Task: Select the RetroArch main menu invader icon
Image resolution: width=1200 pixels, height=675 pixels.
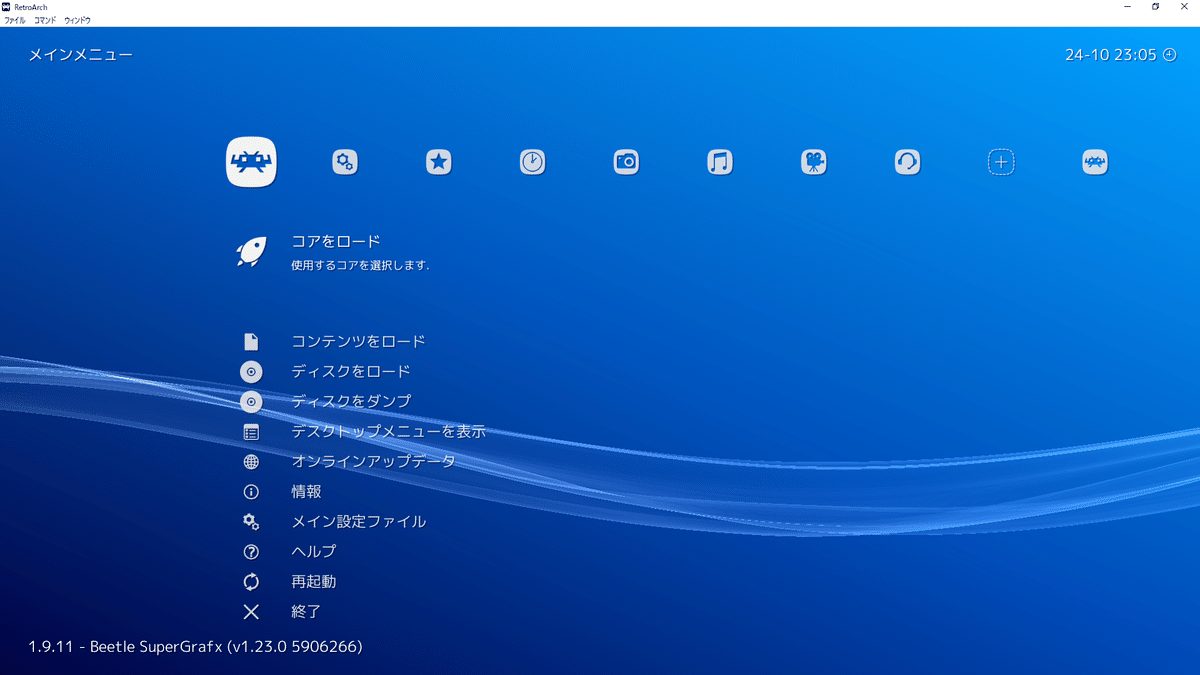Action: (251, 161)
